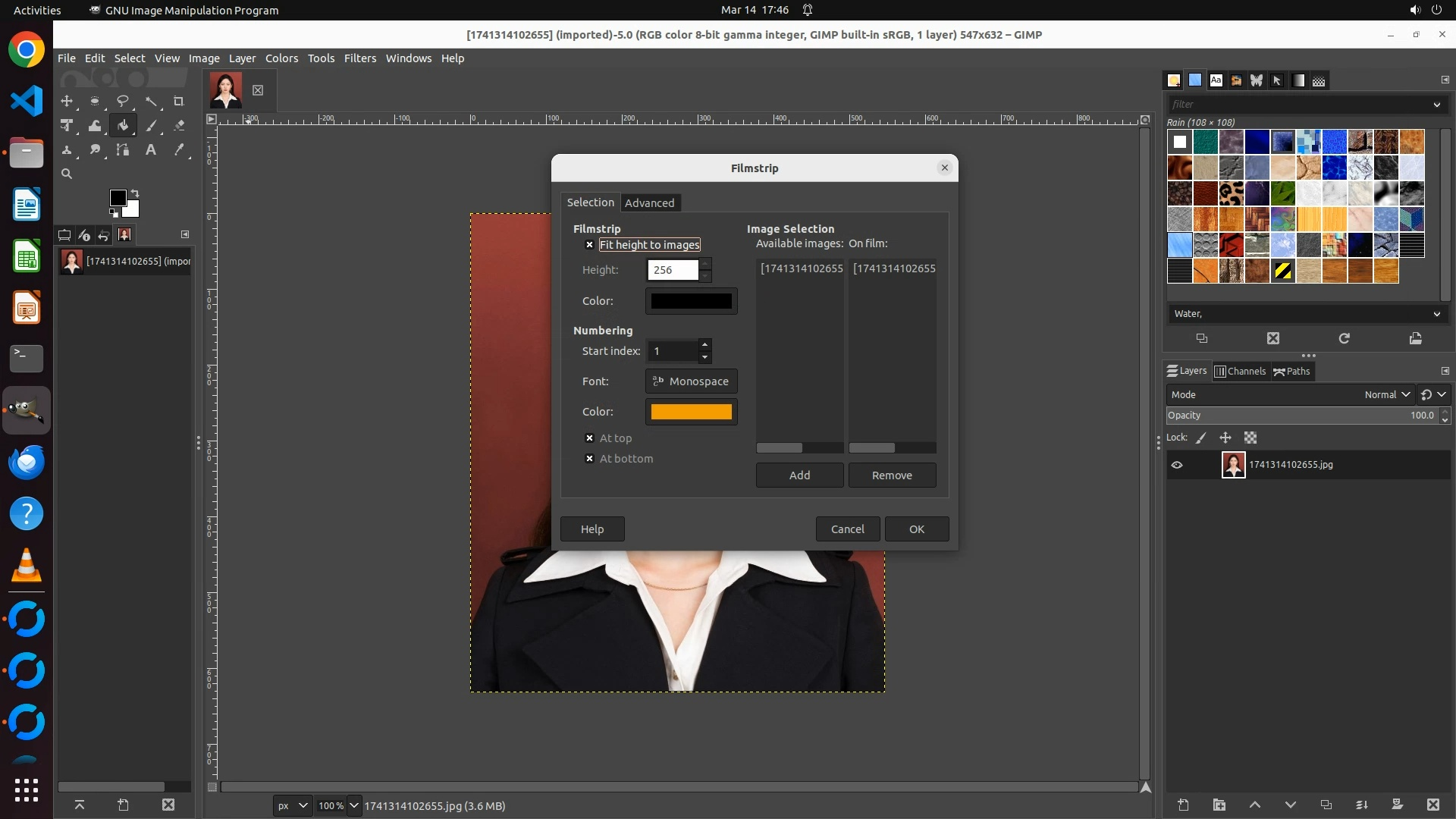Switch to the Advanced tab
1456x819 pixels.
click(x=649, y=203)
